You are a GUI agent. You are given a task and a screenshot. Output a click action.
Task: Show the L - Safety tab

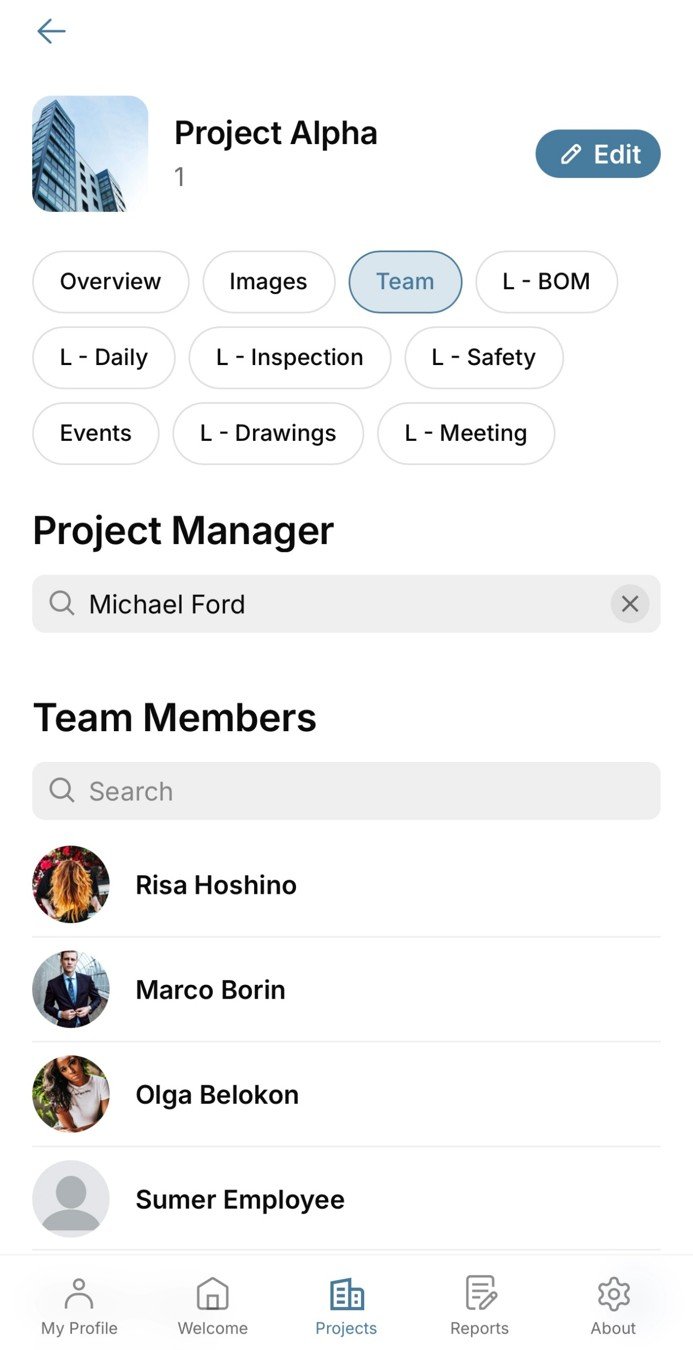click(x=484, y=358)
